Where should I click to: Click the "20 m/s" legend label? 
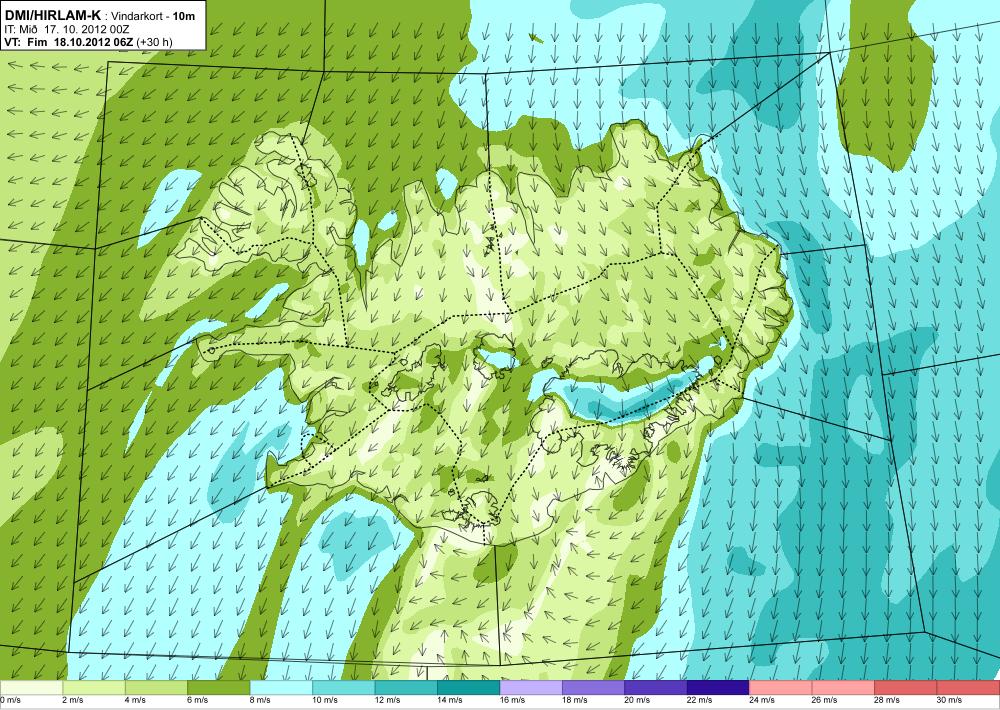pos(638,700)
